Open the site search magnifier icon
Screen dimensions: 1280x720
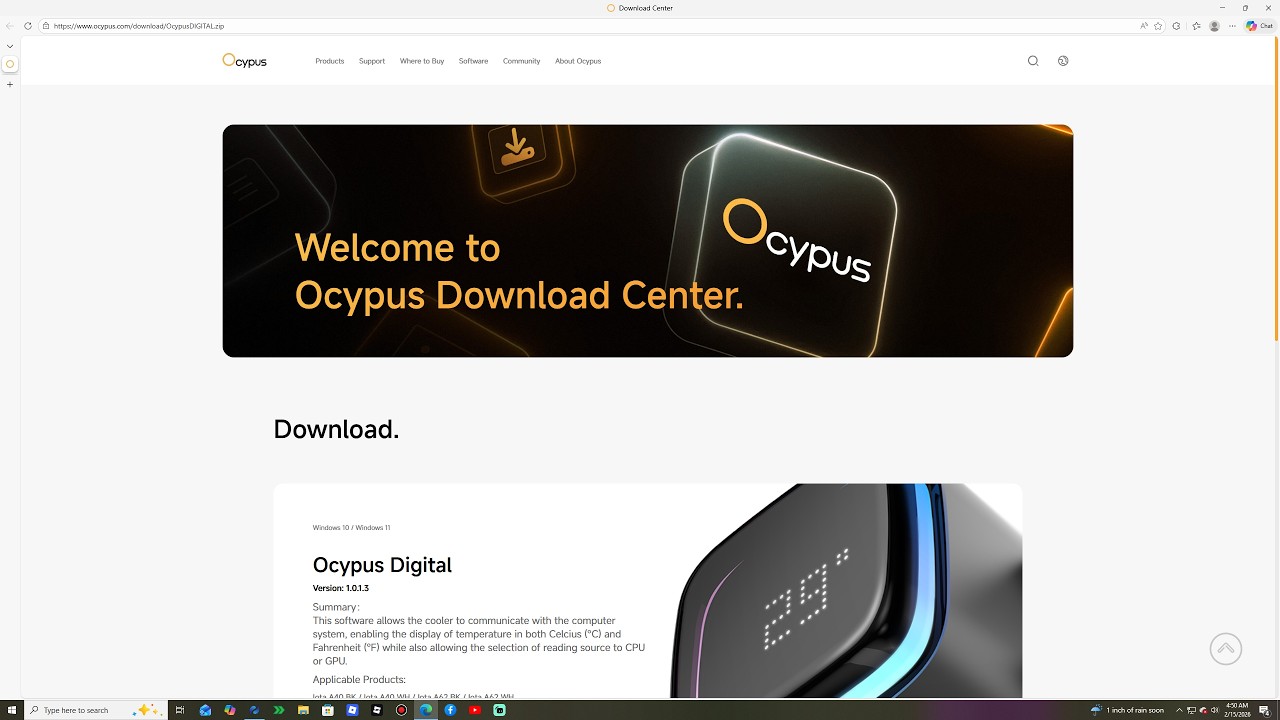pos(1033,61)
